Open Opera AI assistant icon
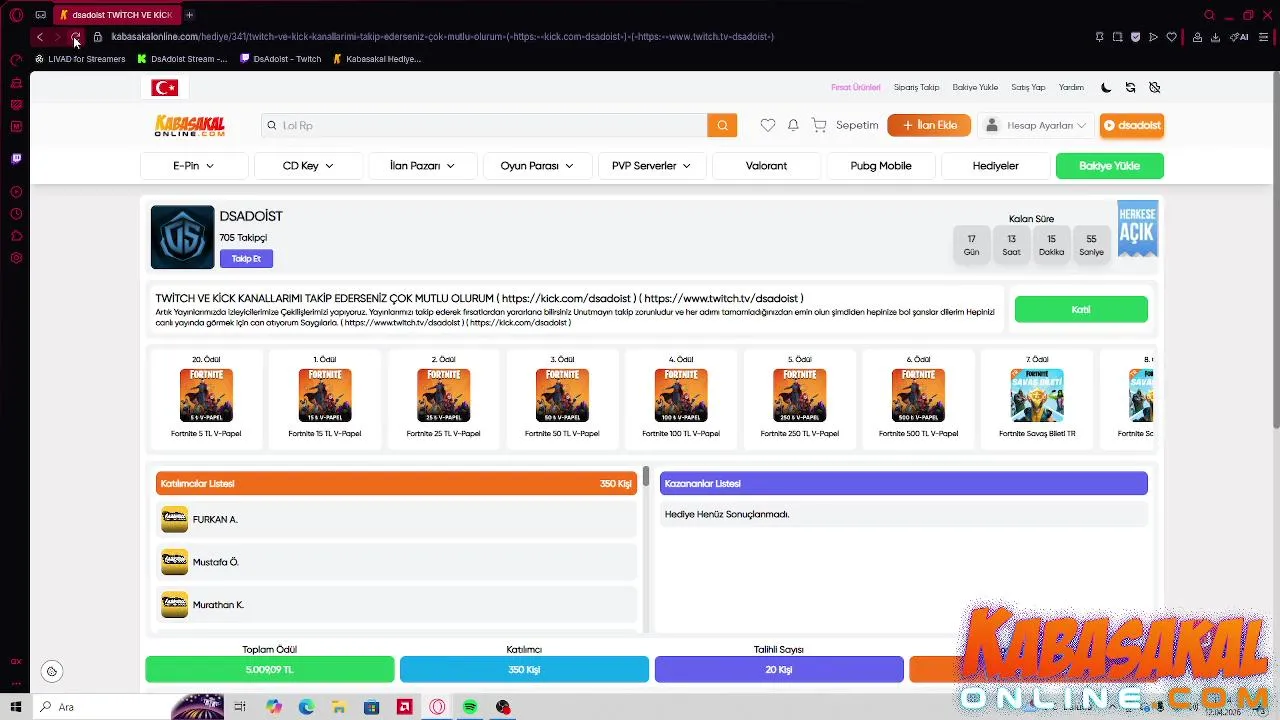 (x=1240, y=37)
